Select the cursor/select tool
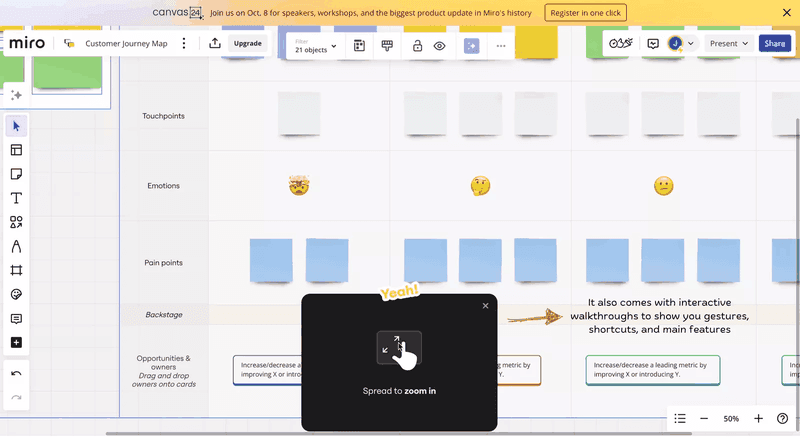This screenshot has height=437, width=800. pyautogui.click(x=16, y=126)
